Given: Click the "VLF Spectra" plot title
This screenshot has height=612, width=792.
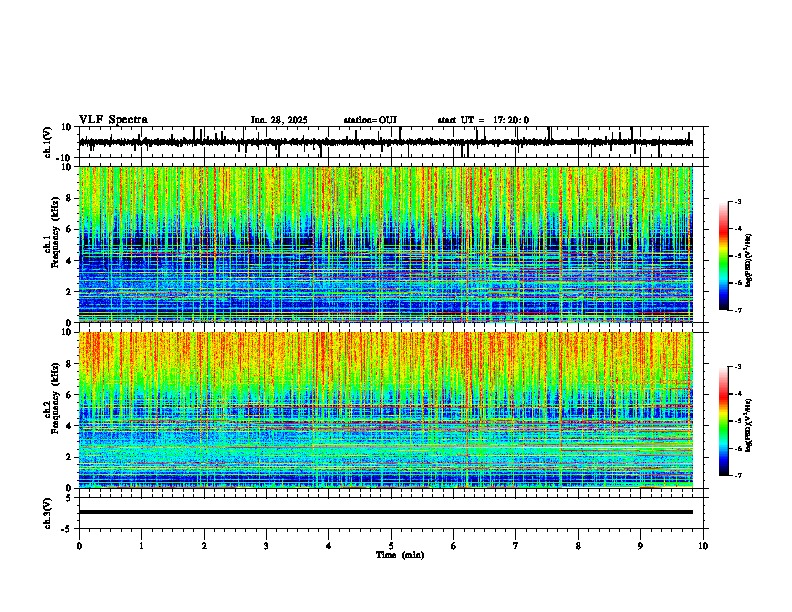Looking at the screenshot, I should pyautogui.click(x=113, y=120).
